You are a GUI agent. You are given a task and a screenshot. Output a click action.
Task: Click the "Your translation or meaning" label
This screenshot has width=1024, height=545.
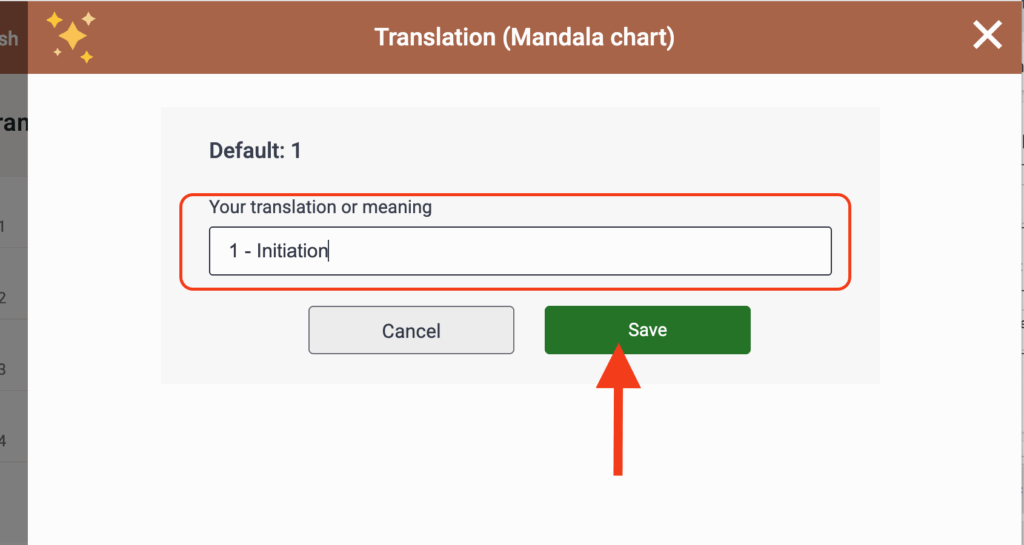coord(320,208)
